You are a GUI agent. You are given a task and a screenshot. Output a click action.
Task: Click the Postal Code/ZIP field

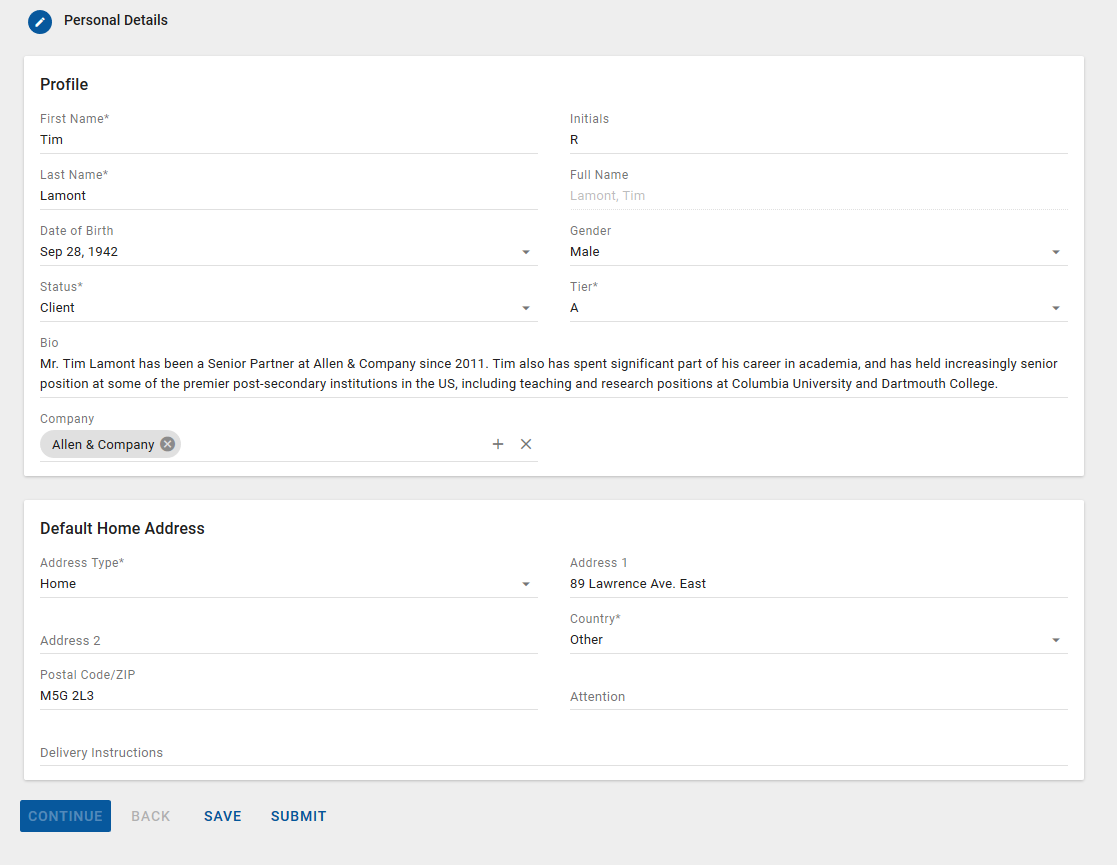click(x=288, y=696)
